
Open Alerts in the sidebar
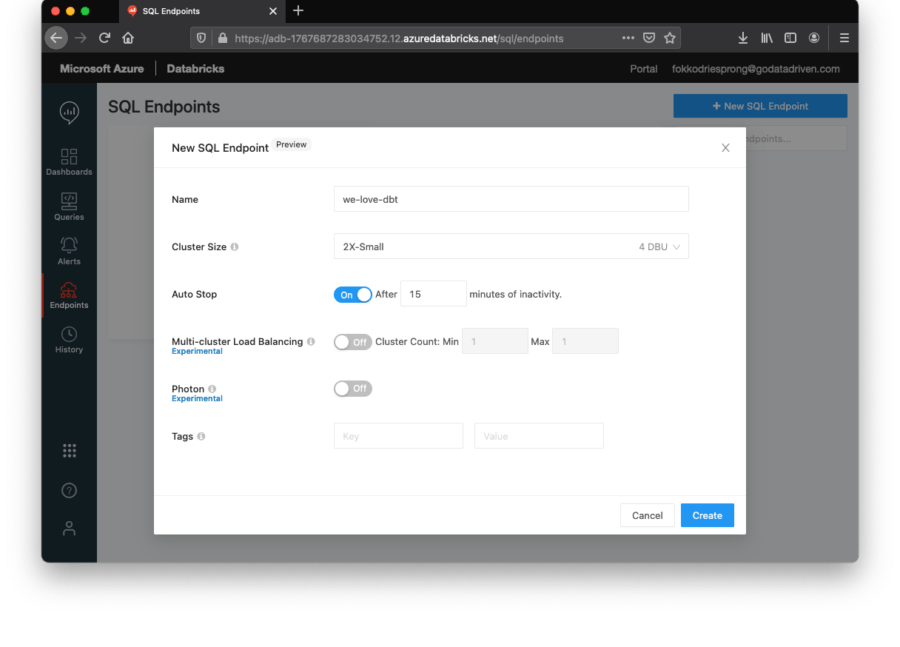click(x=69, y=251)
